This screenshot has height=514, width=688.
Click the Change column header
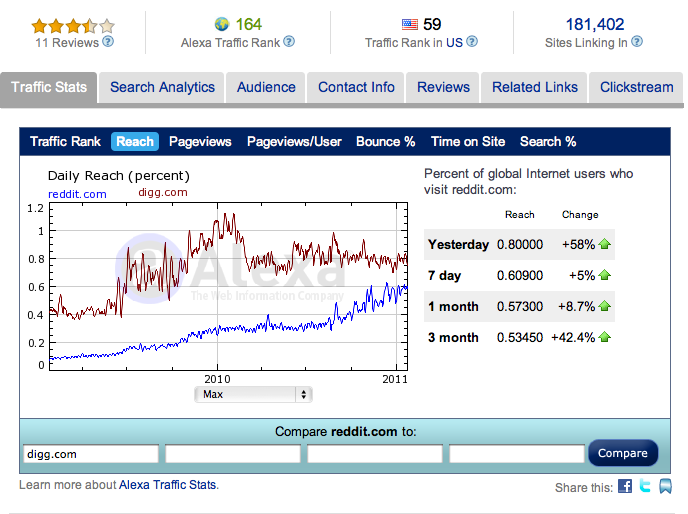pyautogui.click(x=580, y=215)
